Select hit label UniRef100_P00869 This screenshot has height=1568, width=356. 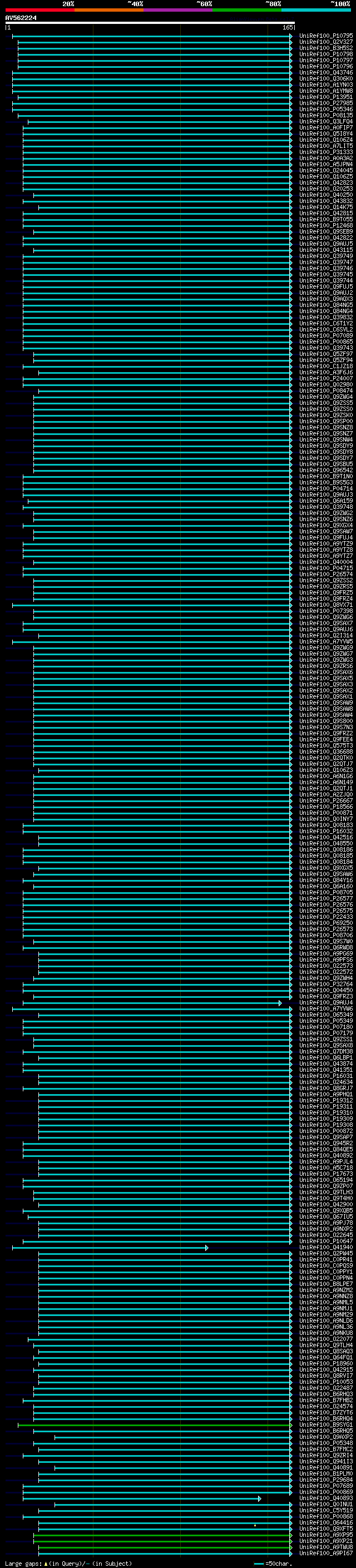coord(325,1491)
